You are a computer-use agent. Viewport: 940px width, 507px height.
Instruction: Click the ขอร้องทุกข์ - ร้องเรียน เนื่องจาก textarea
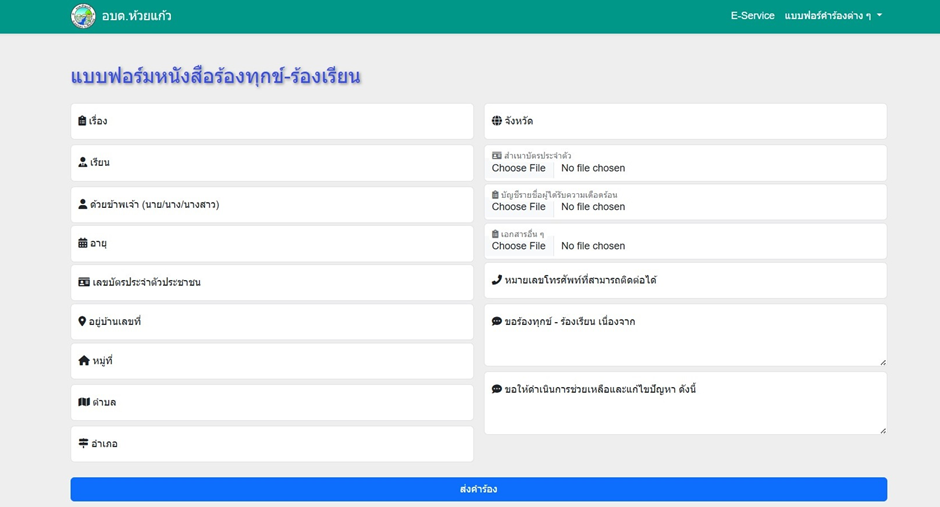tap(685, 340)
